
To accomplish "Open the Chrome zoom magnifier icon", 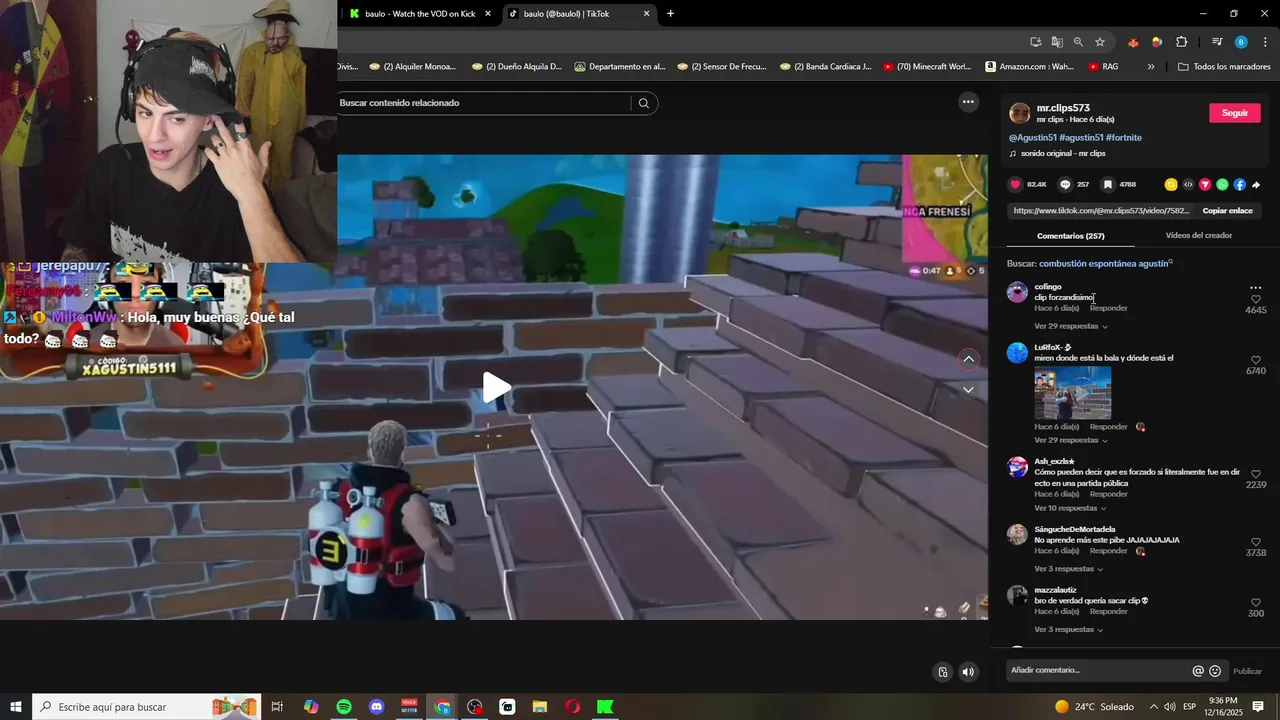I will pyautogui.click(x=1078, y=42).
